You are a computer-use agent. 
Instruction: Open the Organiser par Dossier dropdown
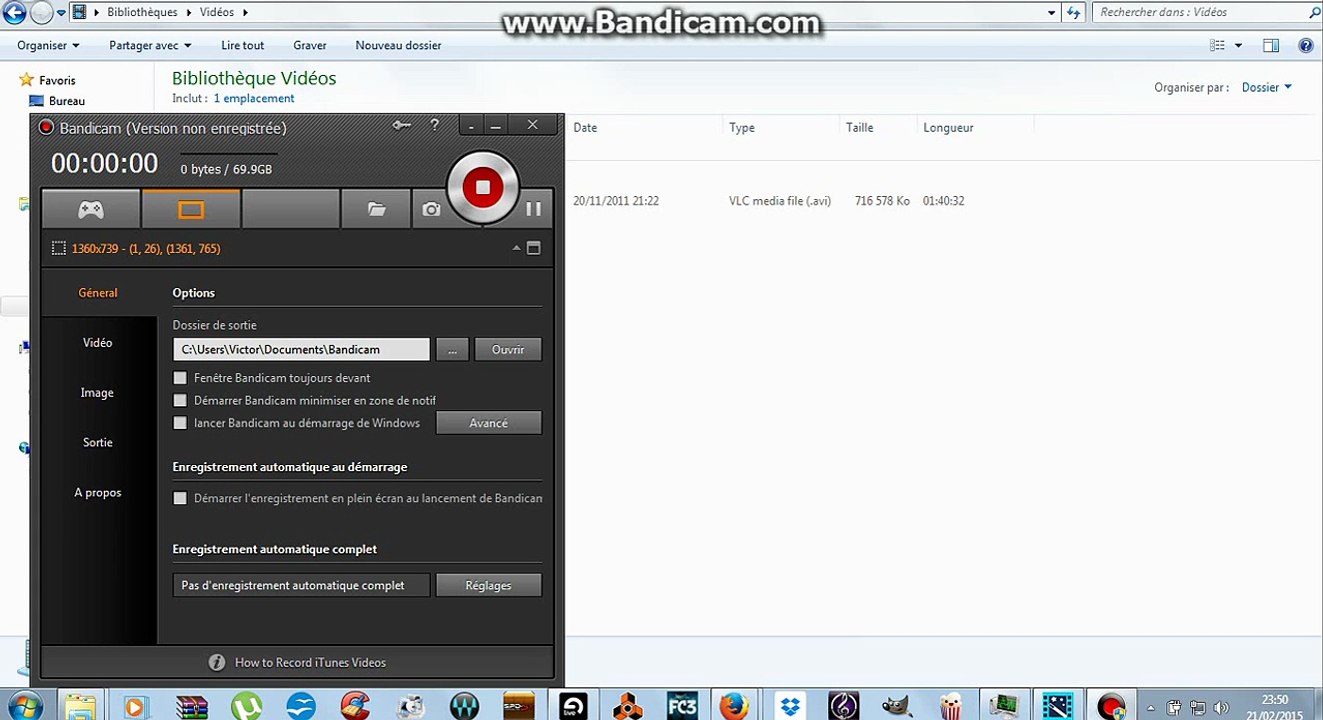point(1266,87)
